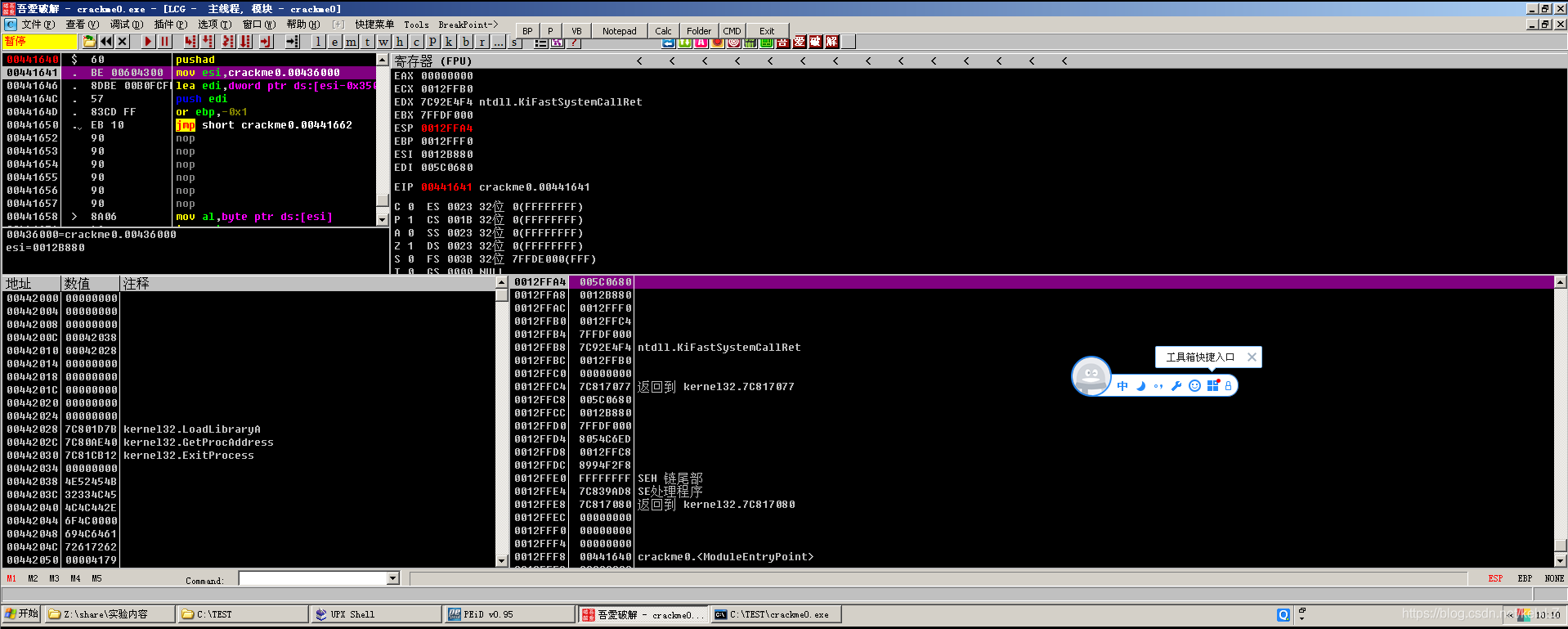Open Source window with 's' button
Image resolution: width=1568 pixels, height=629 pixels.
point(514,43)
